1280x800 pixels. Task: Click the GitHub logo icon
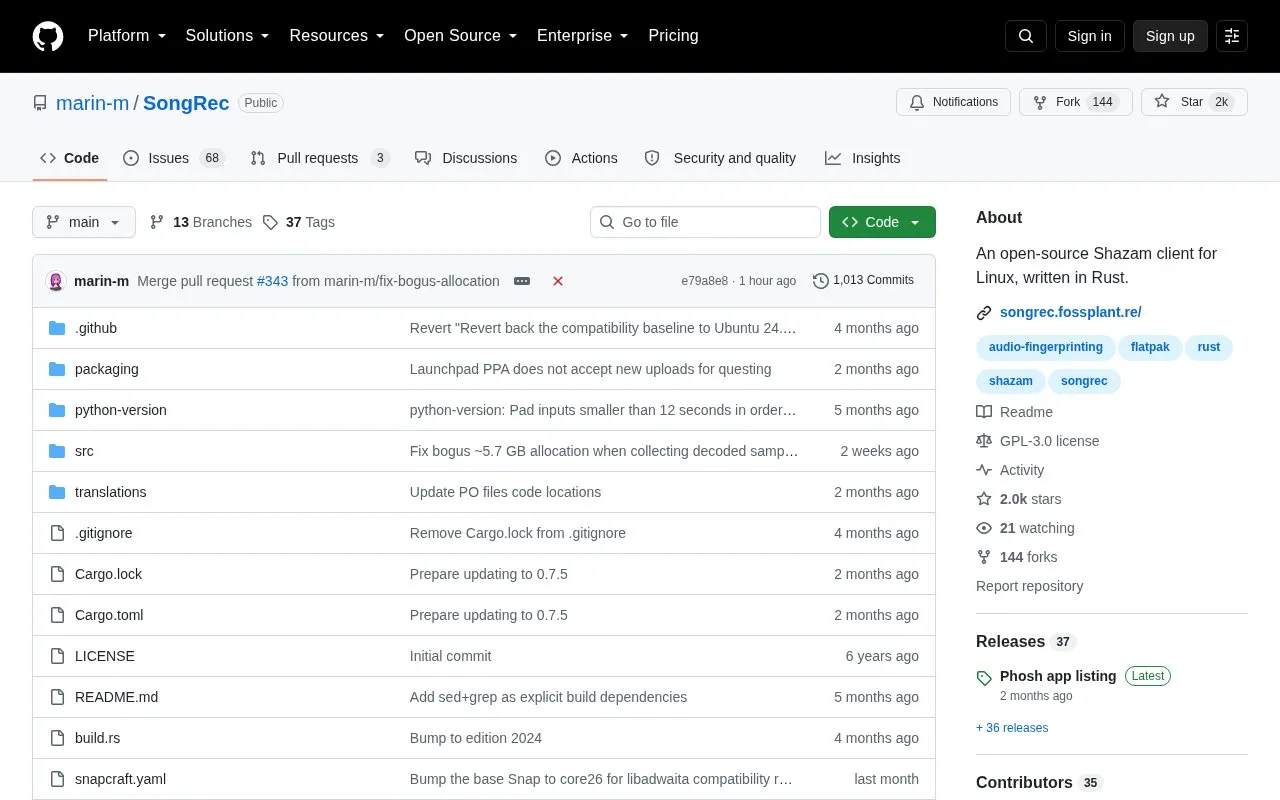click(x=48, y=36)
